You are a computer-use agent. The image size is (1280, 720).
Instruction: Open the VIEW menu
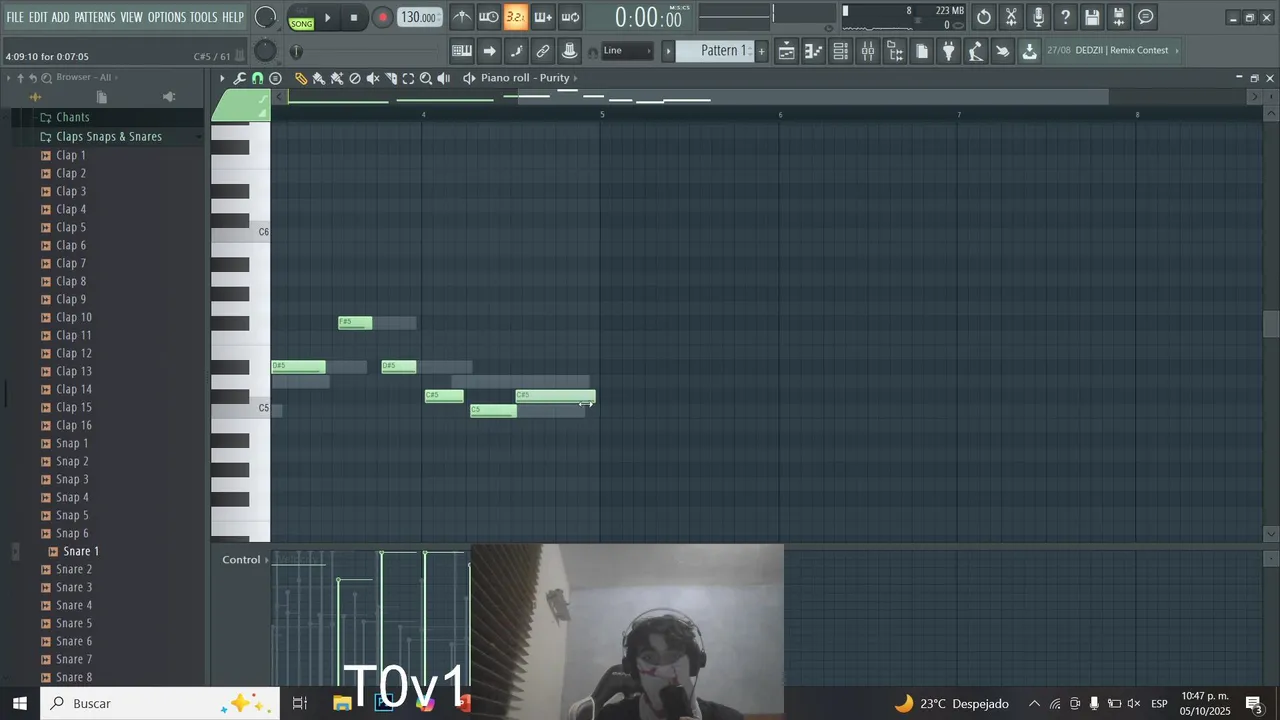132,17
